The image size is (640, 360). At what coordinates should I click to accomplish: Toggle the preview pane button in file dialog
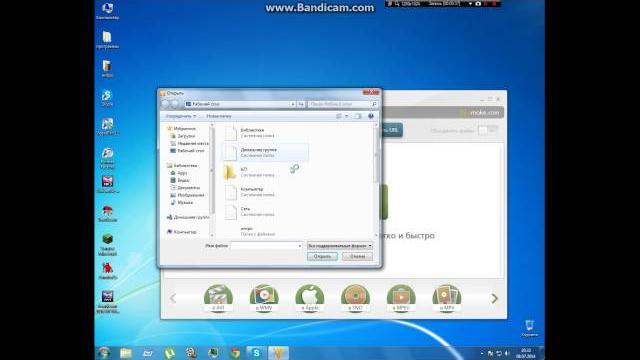point(358,116)
